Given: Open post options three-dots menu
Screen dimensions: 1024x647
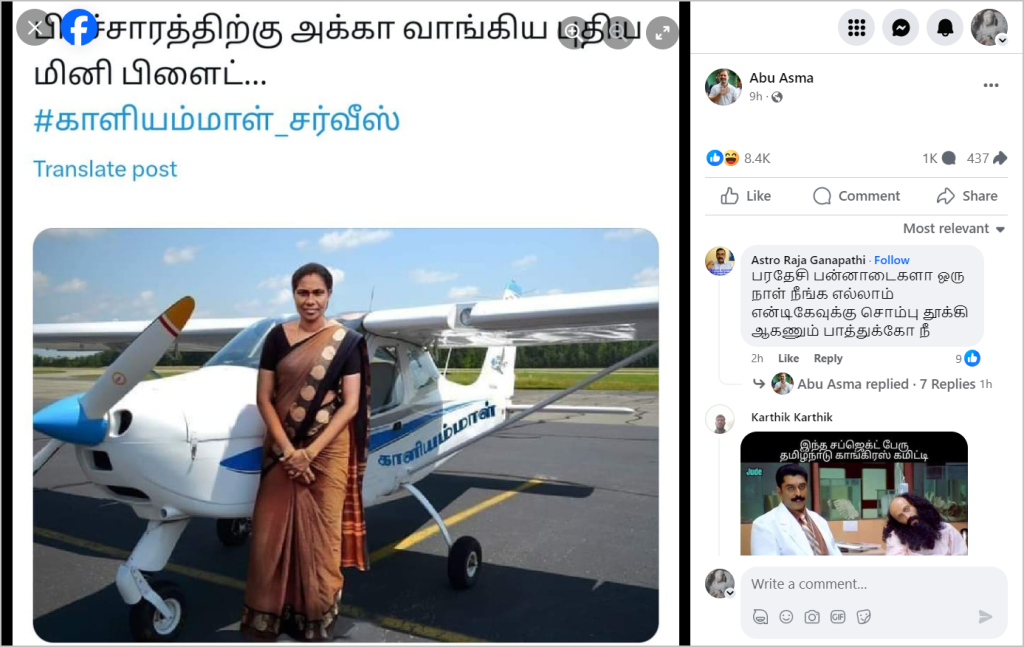Looking at the screenshot, I should 991,86.
